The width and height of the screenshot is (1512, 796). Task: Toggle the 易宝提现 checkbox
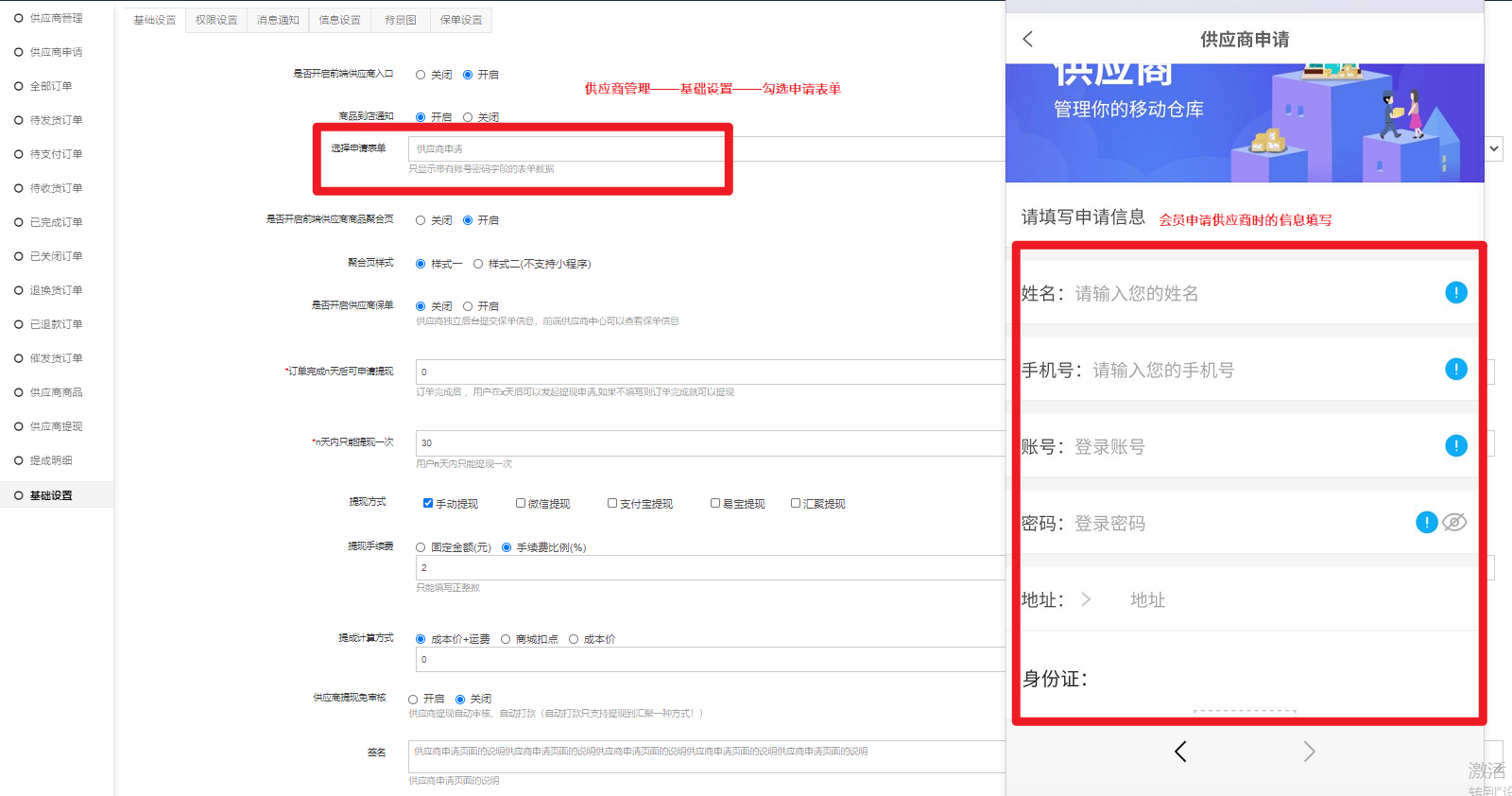[715, 503]
